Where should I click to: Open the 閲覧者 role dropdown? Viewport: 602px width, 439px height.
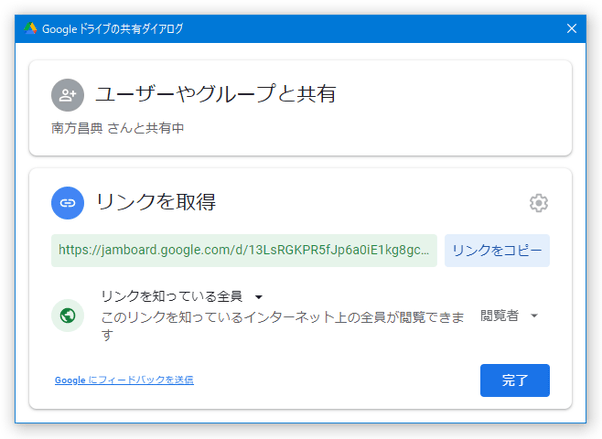509,316
